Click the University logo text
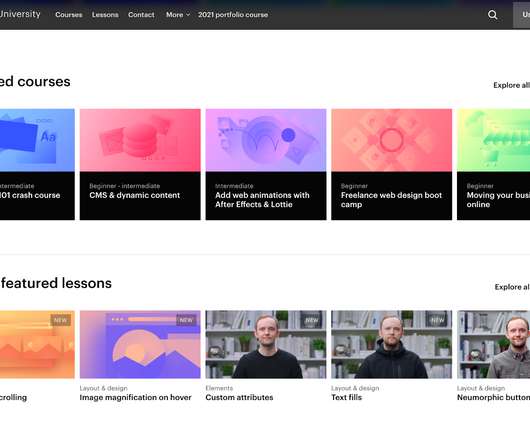This screenshot has height=442, width=530. pos(20,14)
